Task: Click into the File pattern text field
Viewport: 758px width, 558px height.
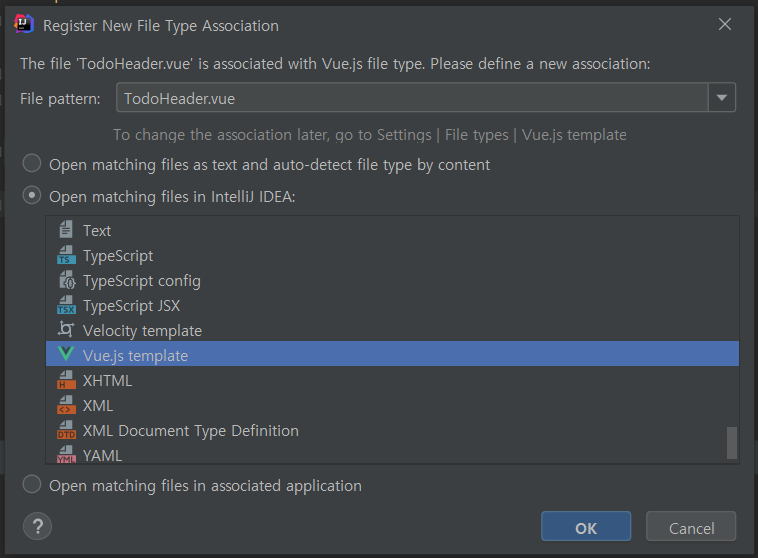Action: point(412,98)
